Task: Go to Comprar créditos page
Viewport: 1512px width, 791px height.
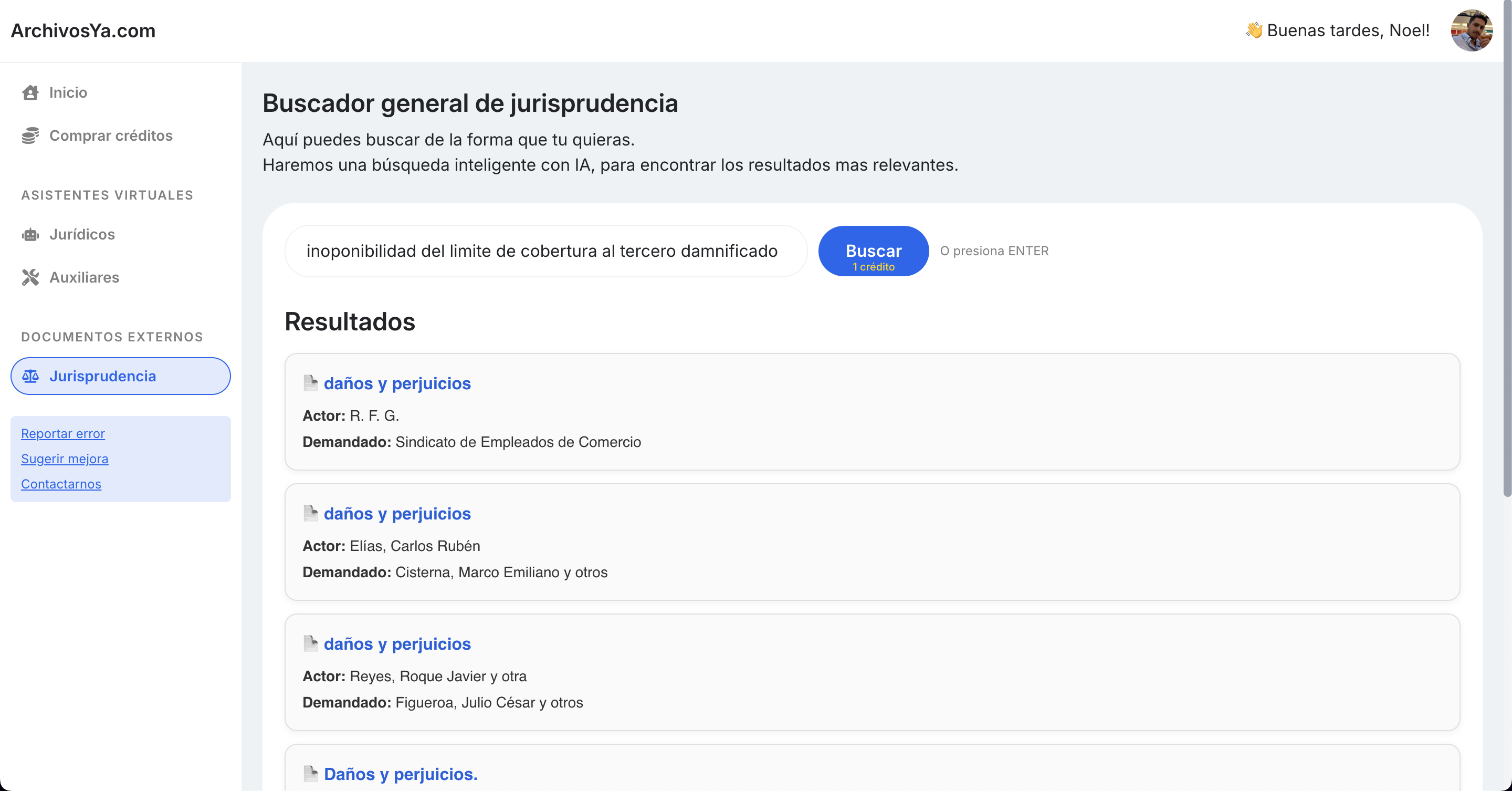Action: [x=111, y=136]
